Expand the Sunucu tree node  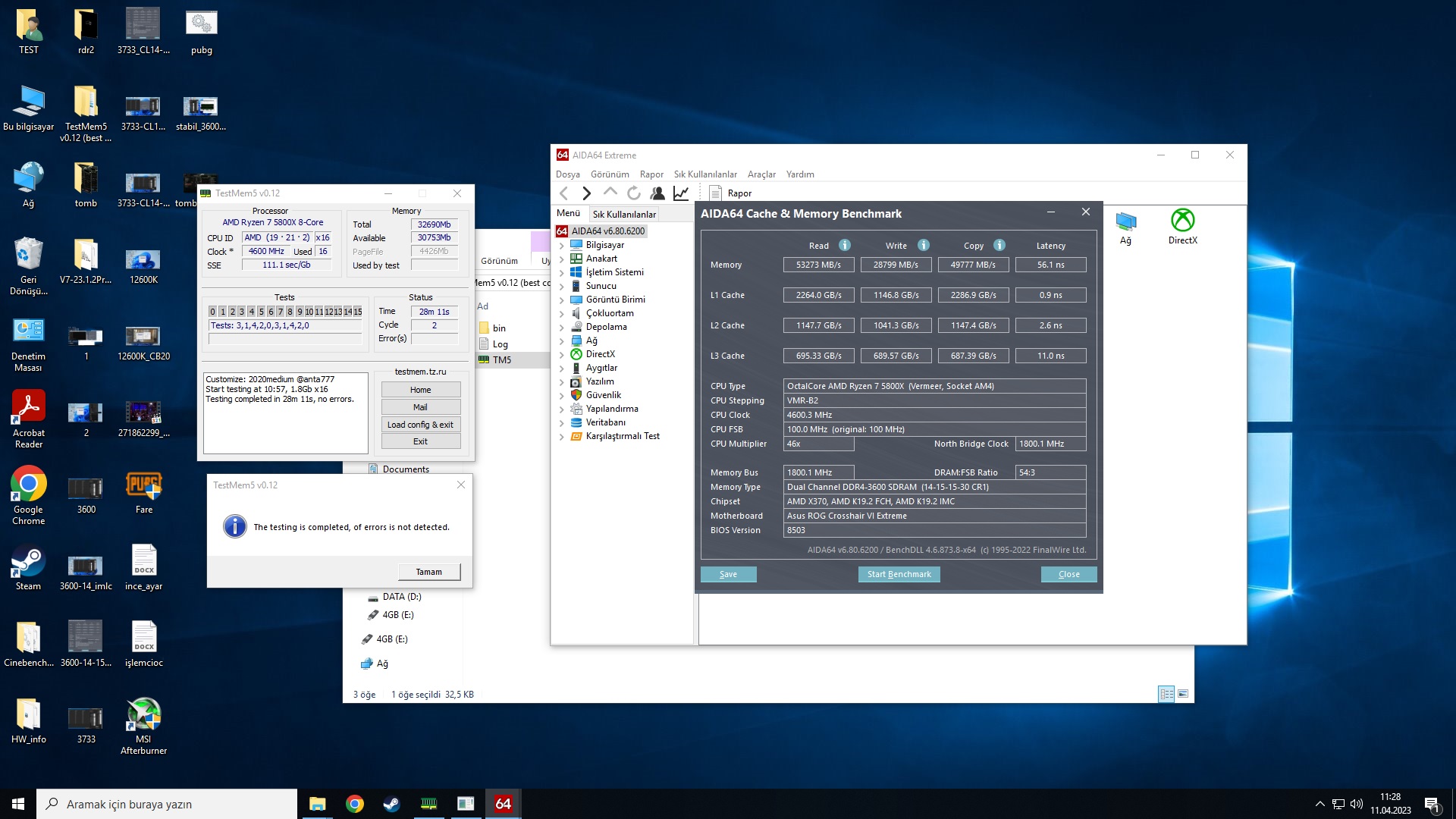pyautogui.click(x=561, y=287)
